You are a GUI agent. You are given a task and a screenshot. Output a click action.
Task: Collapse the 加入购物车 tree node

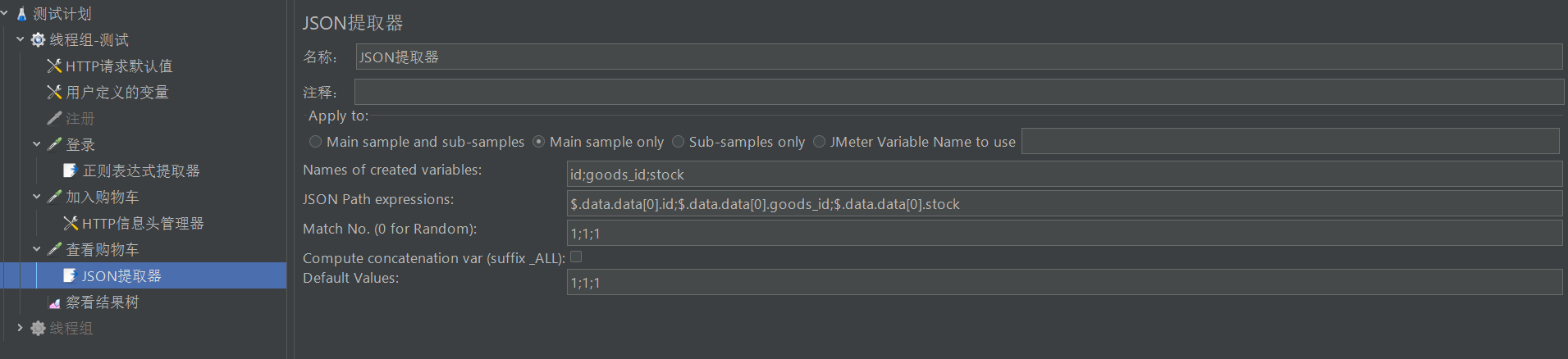click(36, 197)
